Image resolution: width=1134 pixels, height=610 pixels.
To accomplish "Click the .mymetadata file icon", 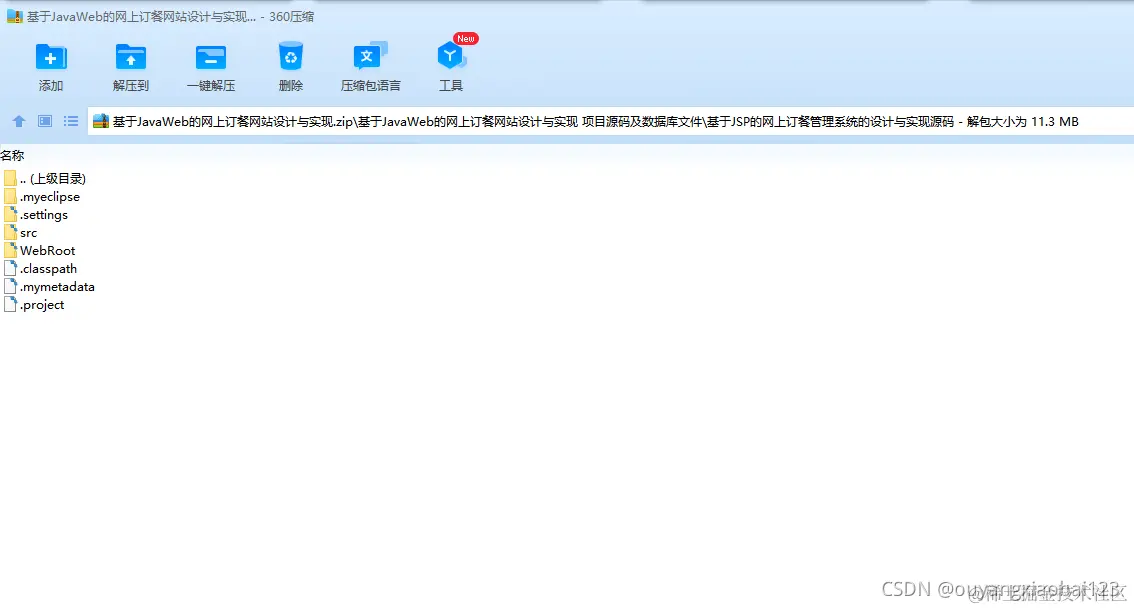I will pyautogui.click(x=10, y=287).
